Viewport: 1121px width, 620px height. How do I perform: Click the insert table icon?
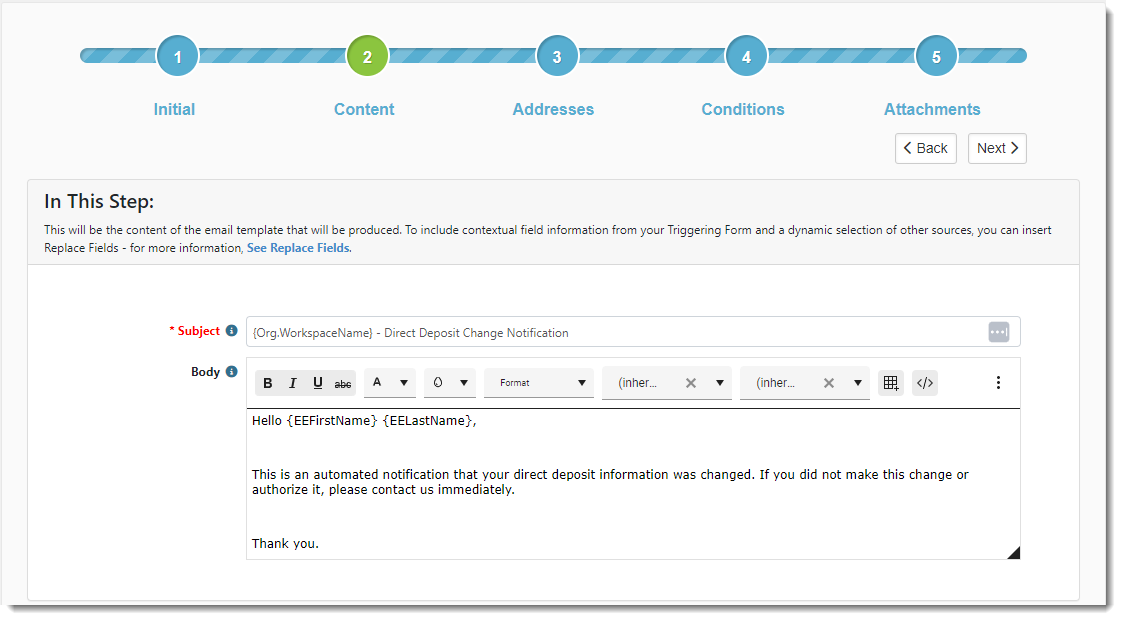point(891,383)
